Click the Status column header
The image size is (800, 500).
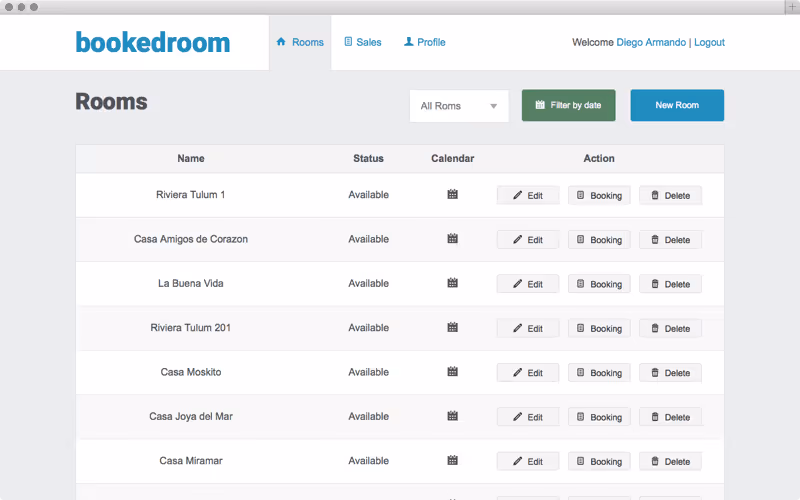coord(368,158)
